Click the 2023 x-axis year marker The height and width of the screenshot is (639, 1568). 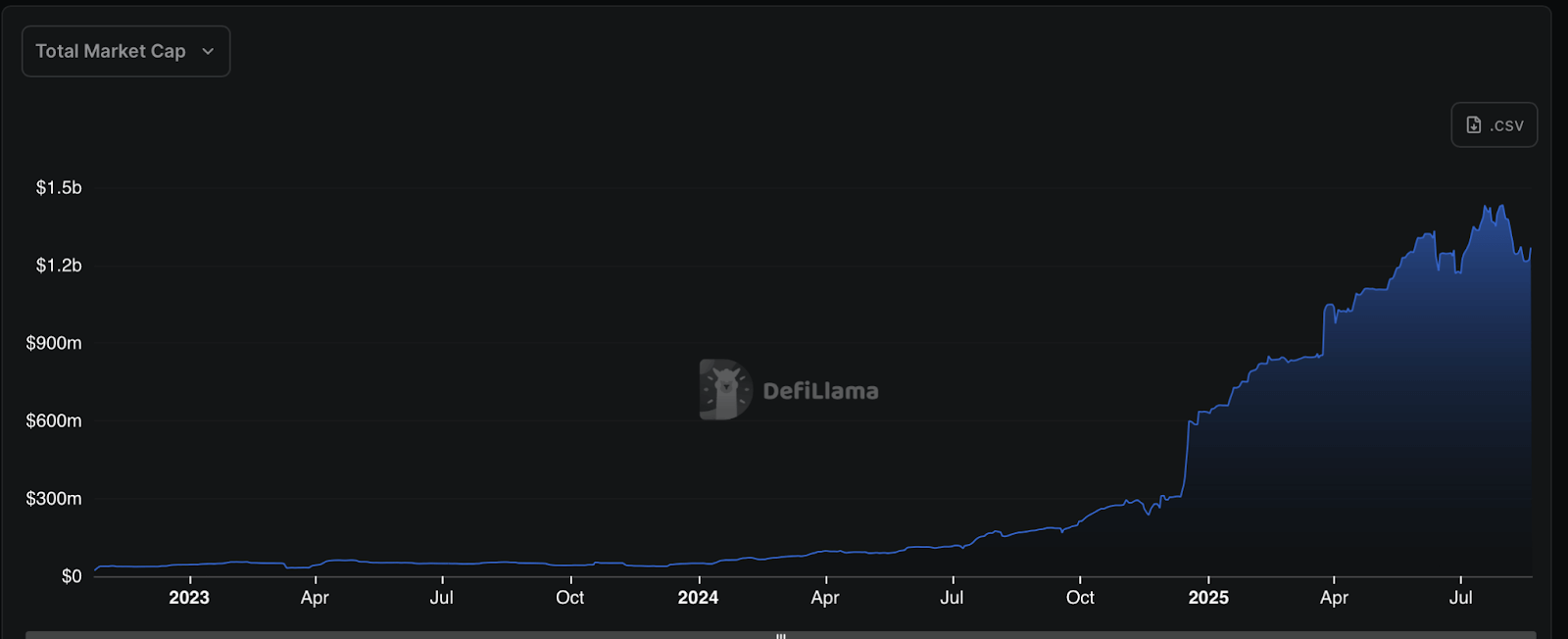[x=189, y=598]
